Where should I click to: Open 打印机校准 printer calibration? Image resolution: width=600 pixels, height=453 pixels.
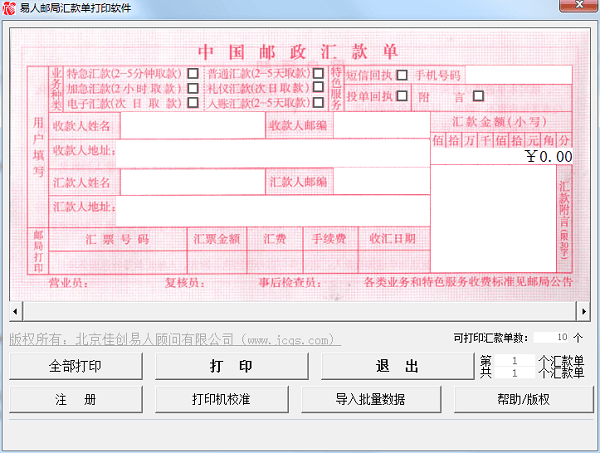pos(222,399)
